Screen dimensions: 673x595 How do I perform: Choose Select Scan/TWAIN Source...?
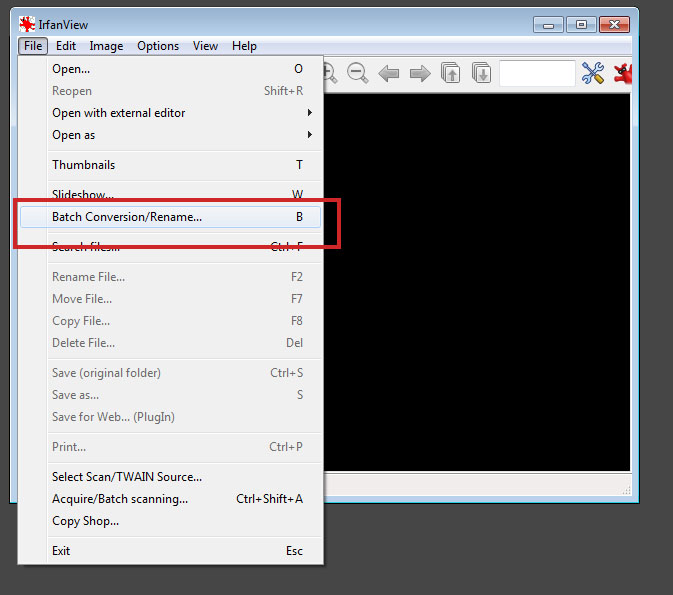170,477
